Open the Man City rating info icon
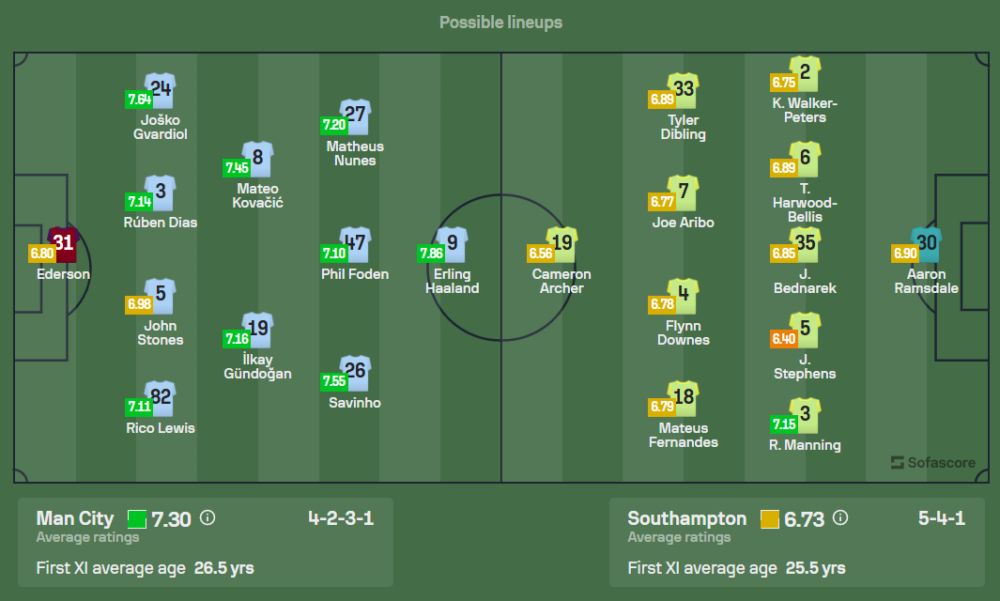 click(208, 518)
